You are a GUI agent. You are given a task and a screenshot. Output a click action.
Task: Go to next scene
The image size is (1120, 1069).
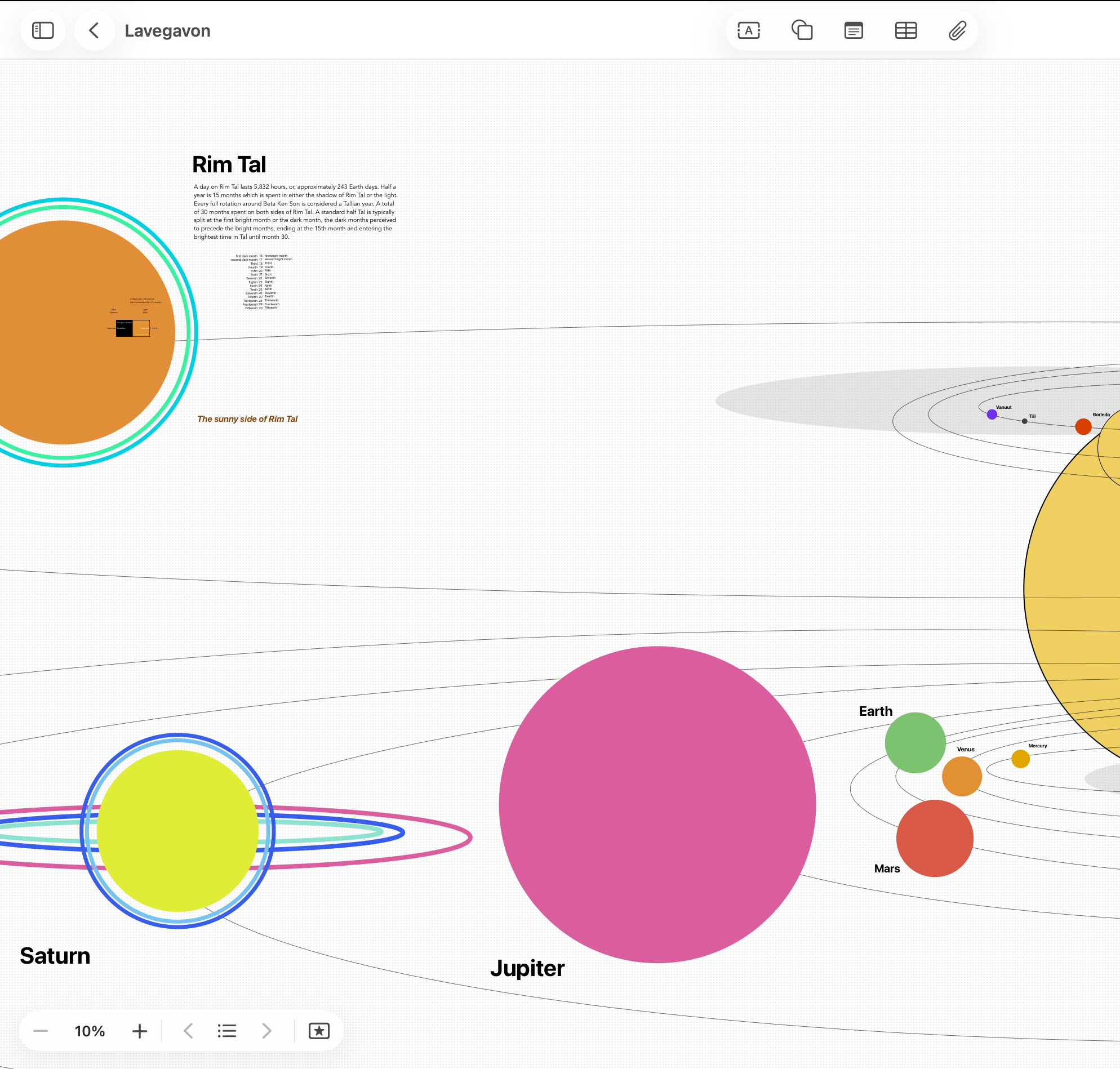tap(266, 1031)
